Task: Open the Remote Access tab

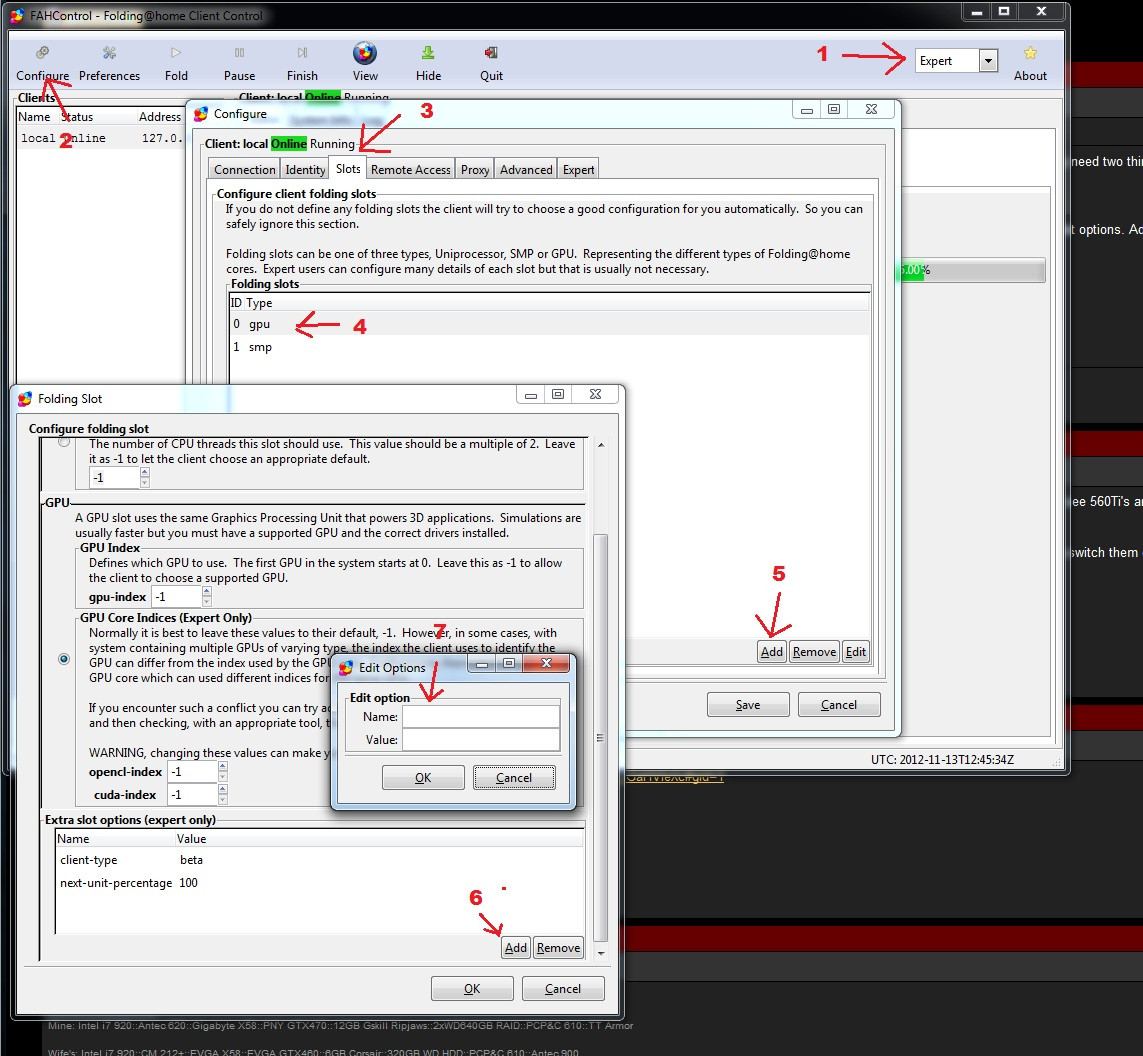Action: tap(410, 169)
